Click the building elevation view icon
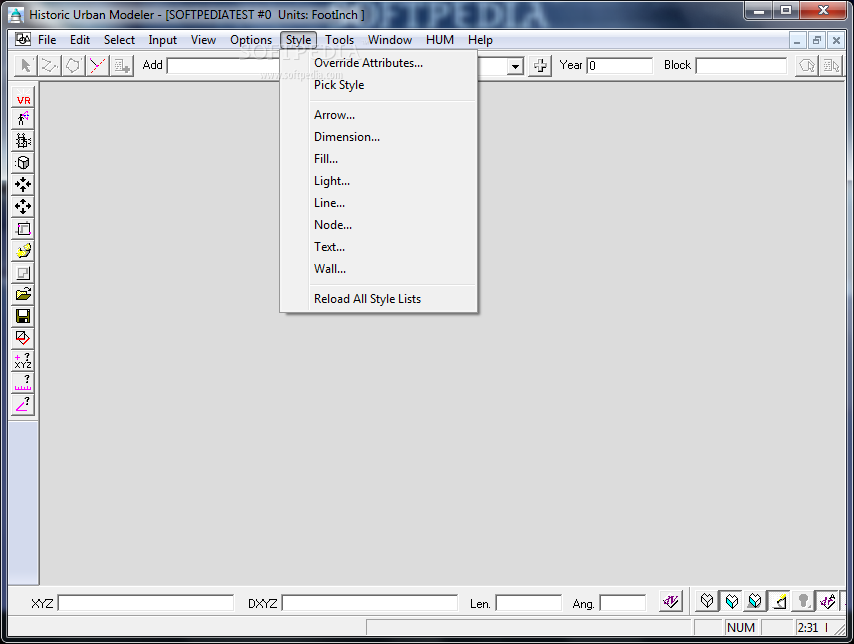The image size is (854, 644). pos(23,141)
